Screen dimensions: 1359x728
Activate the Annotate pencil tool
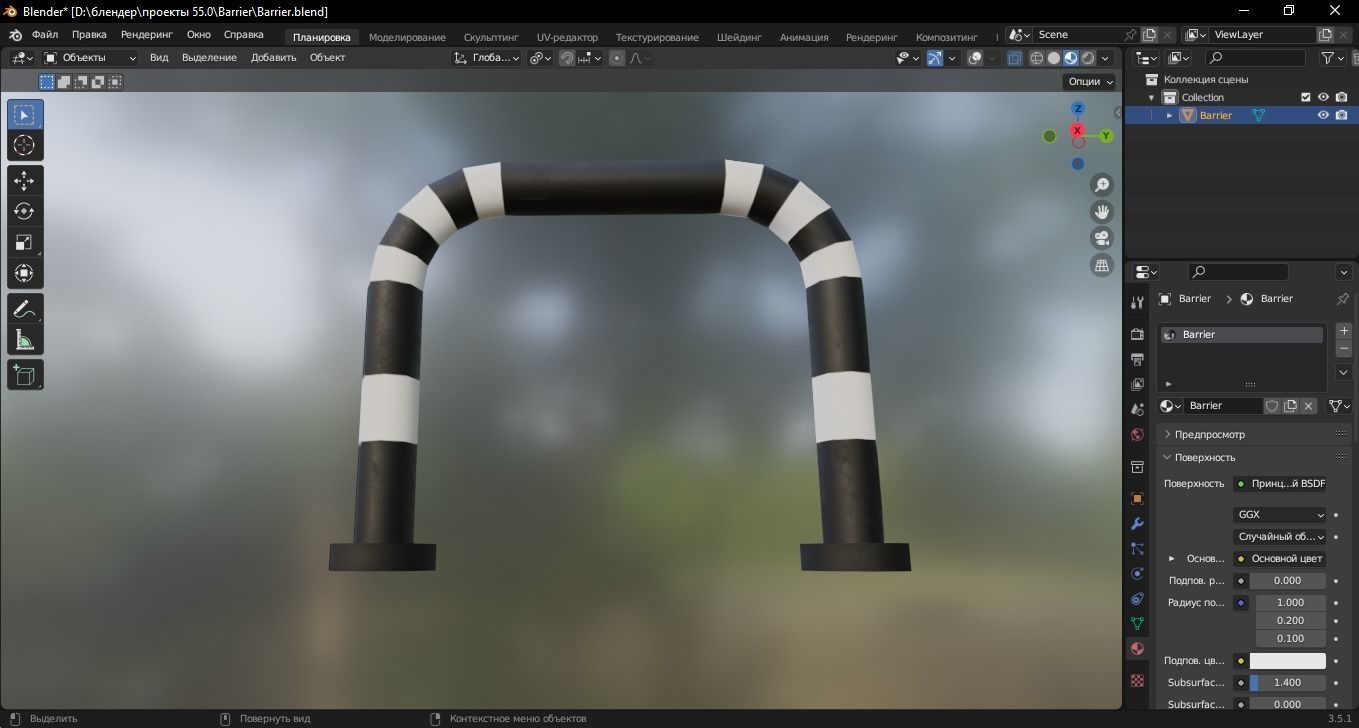[x=25, y=309]
